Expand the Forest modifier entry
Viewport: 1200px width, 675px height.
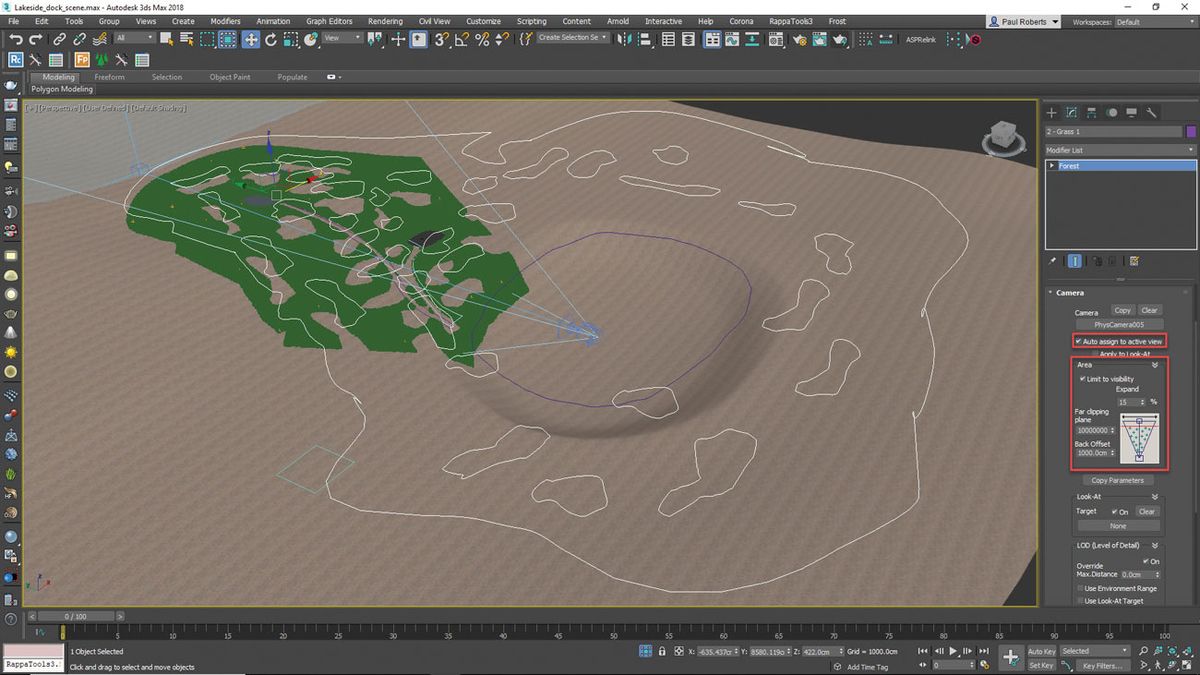pos(1052,165)
